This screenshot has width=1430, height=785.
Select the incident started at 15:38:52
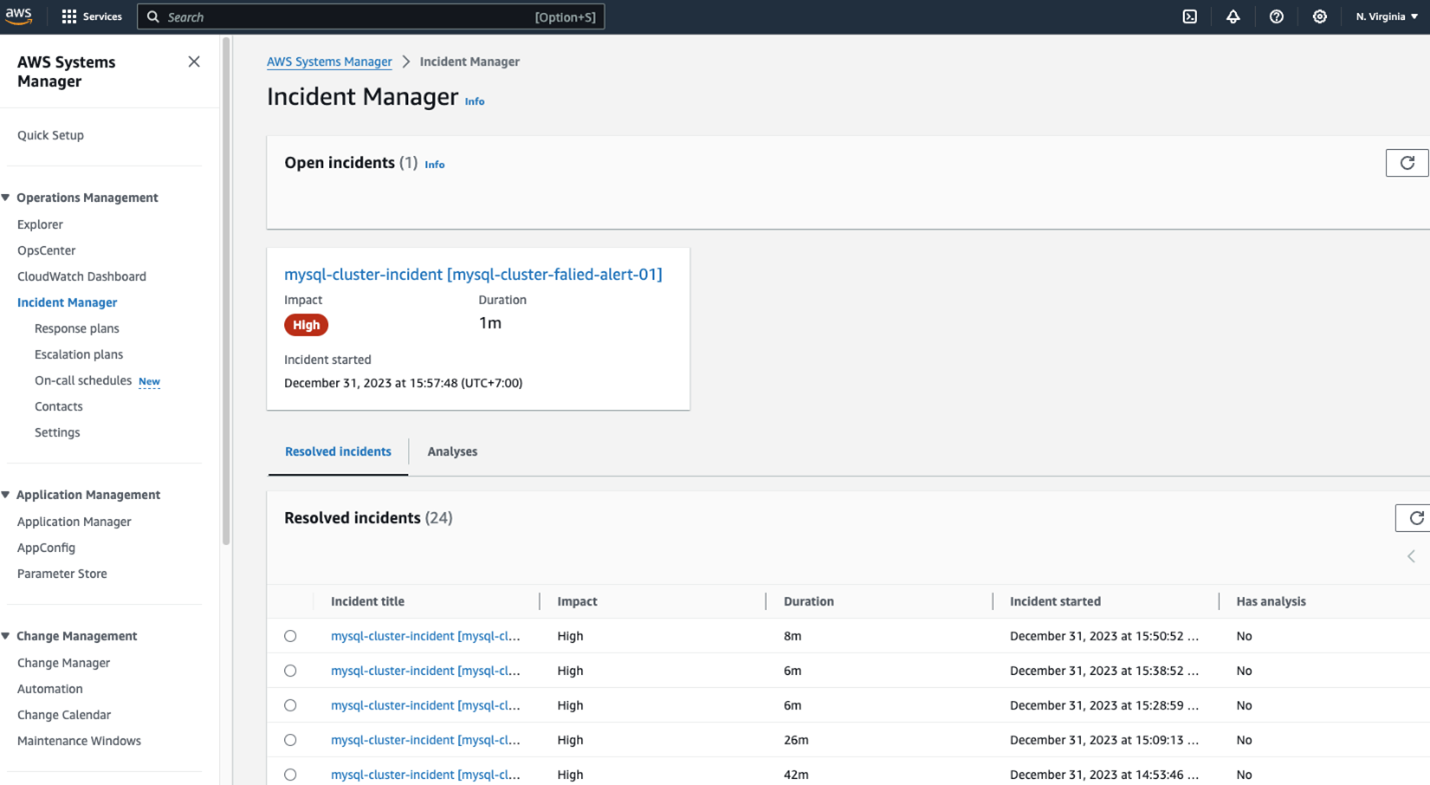[290, 671]
